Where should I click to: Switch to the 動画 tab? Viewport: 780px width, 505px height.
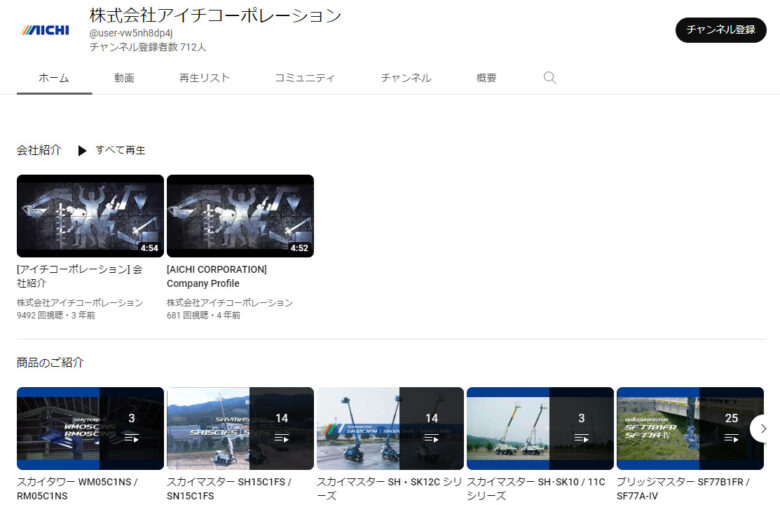[x=124, y=78]
